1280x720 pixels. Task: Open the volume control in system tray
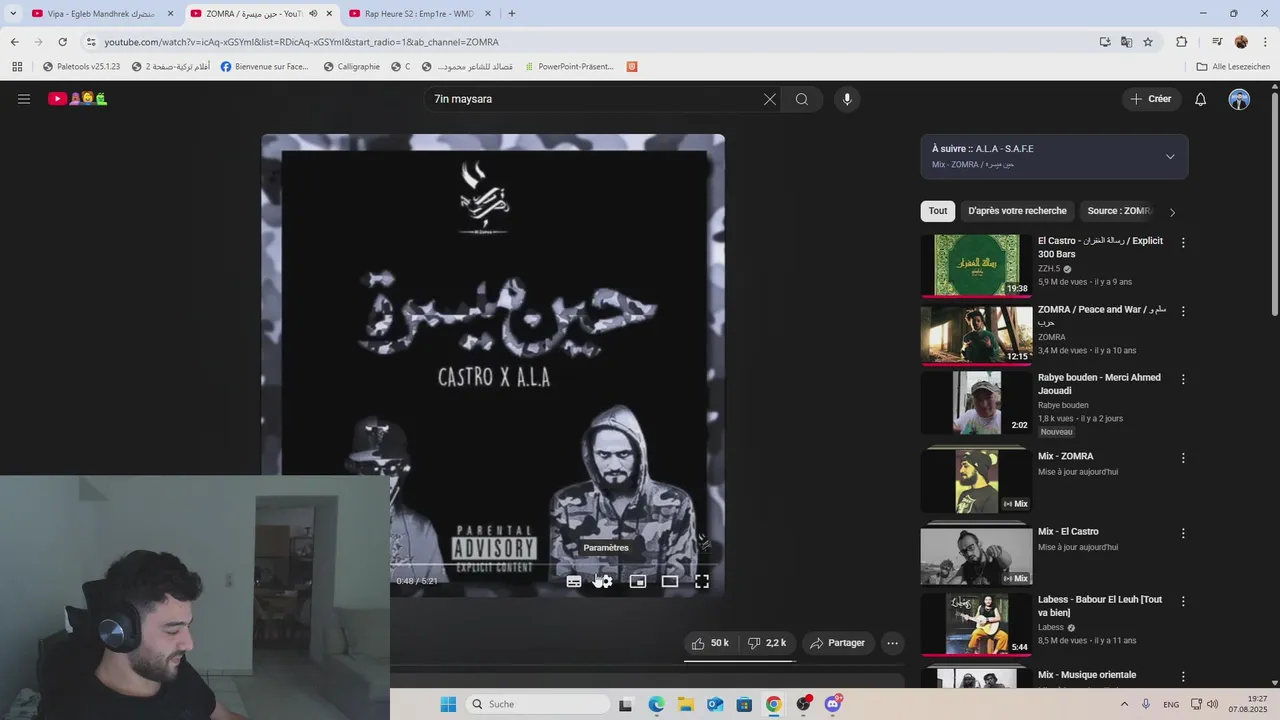click(x=1212, y=704)
